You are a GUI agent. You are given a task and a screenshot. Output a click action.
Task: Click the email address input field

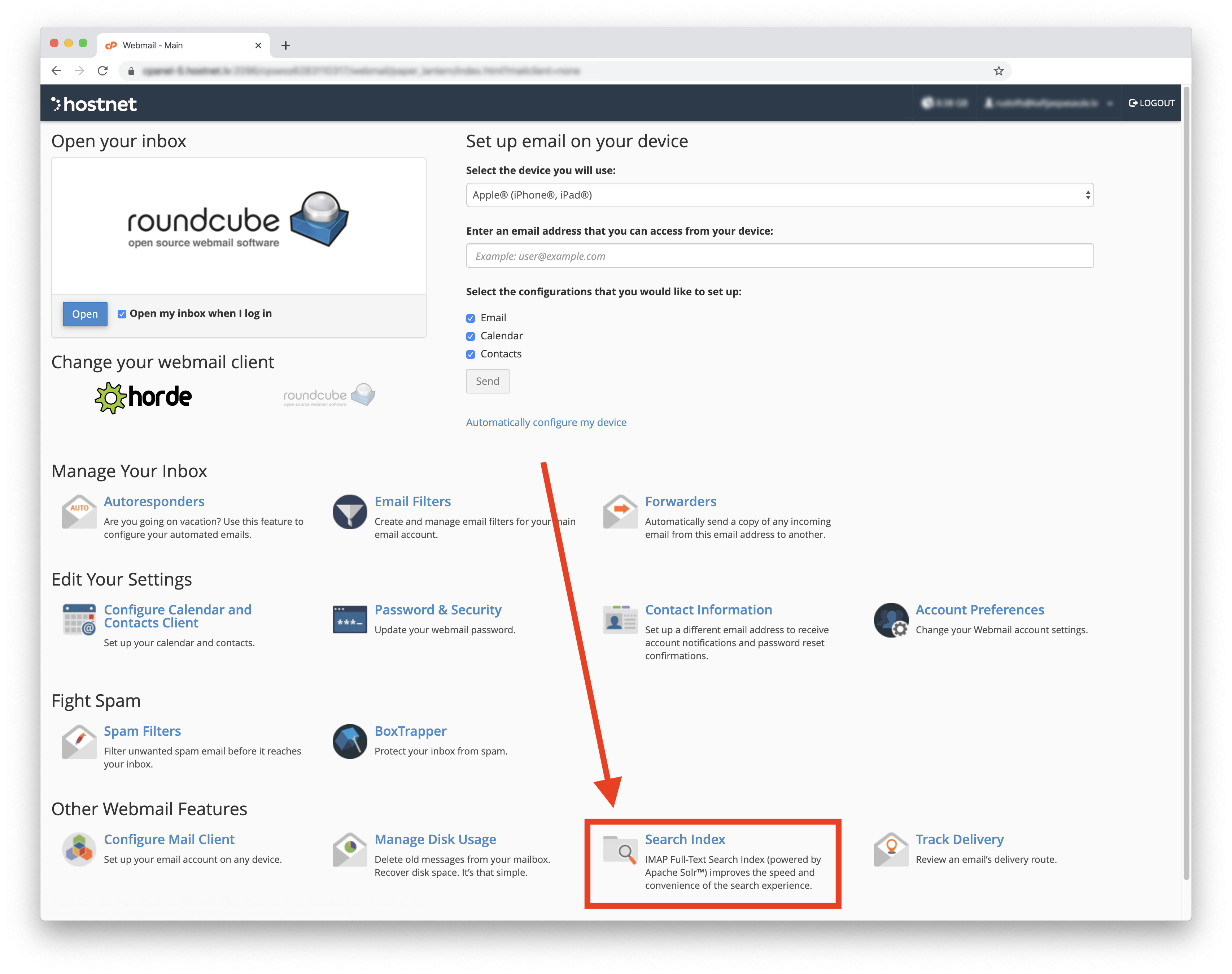pos(779,256)
